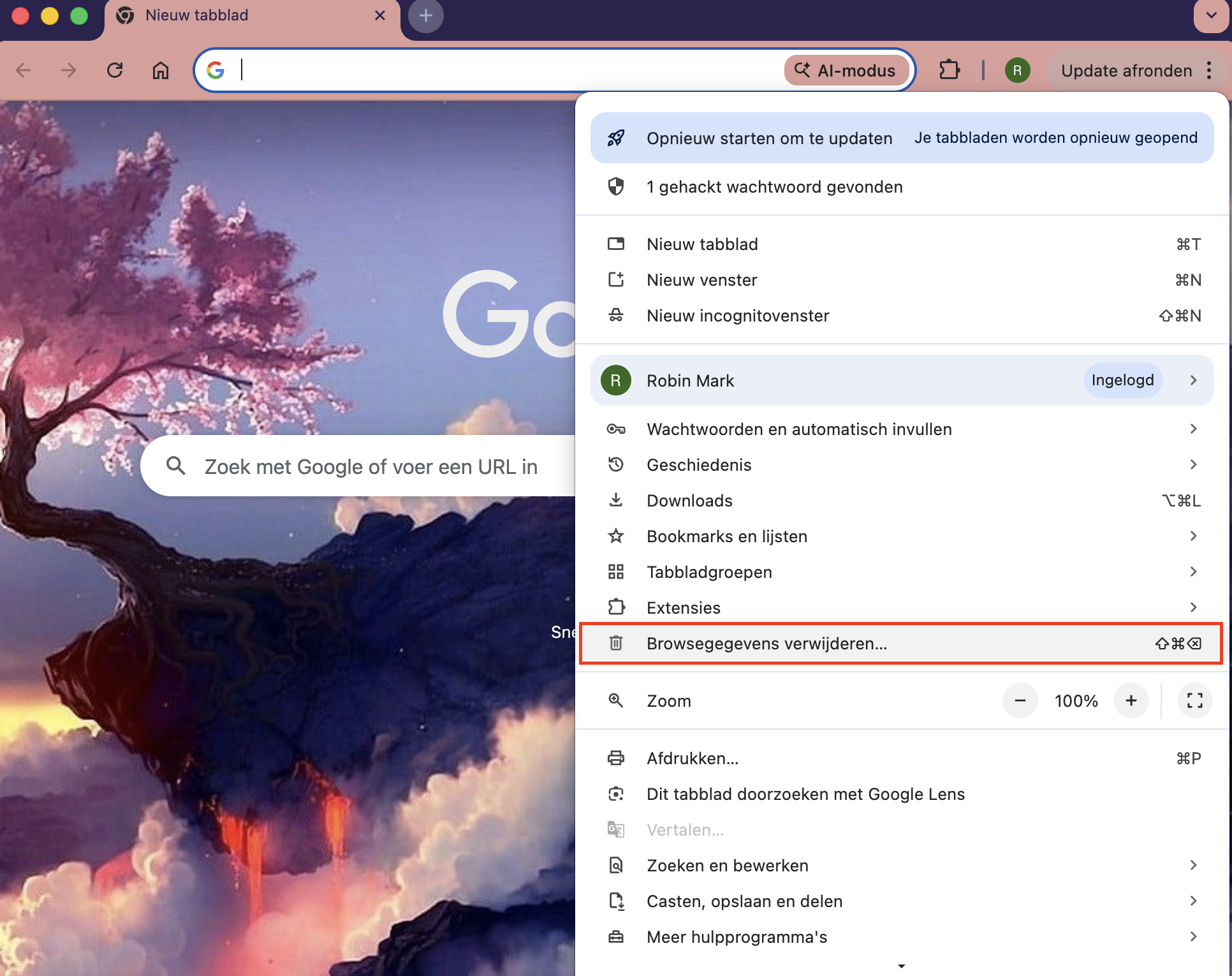Click Update afronden button
The height and width of the screenshot is (976, 1232).
pyautogui.click(x=1126, y=70)
